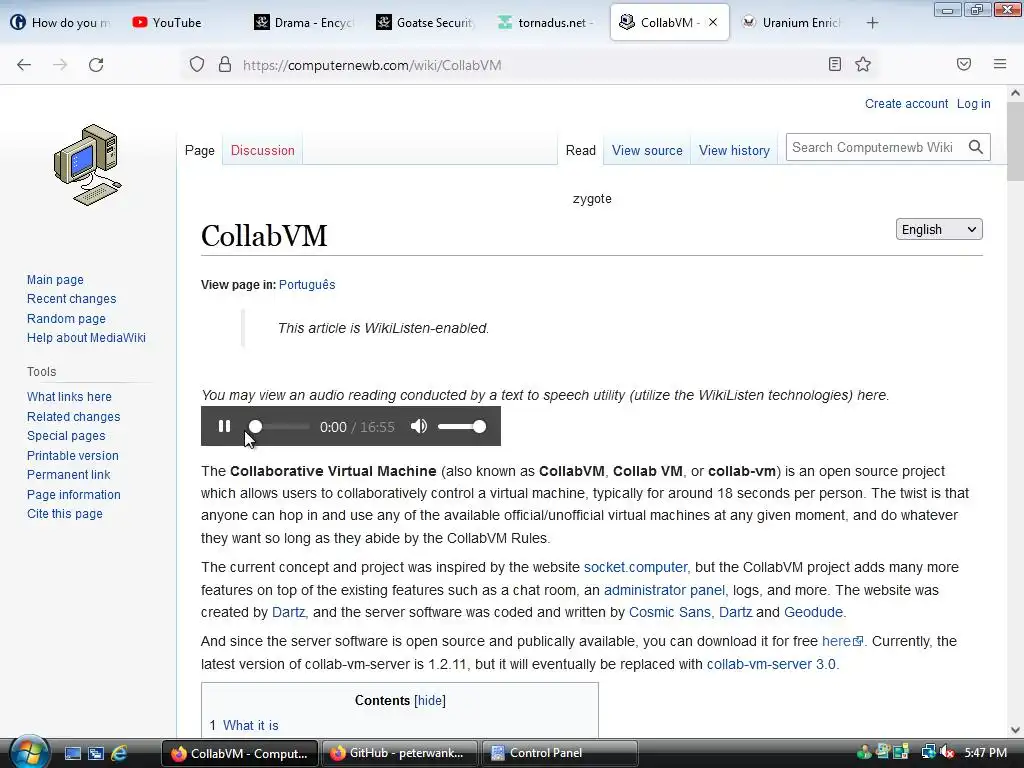
Task: Click the page scrollbar down arrow
Action: point(1015,729)
